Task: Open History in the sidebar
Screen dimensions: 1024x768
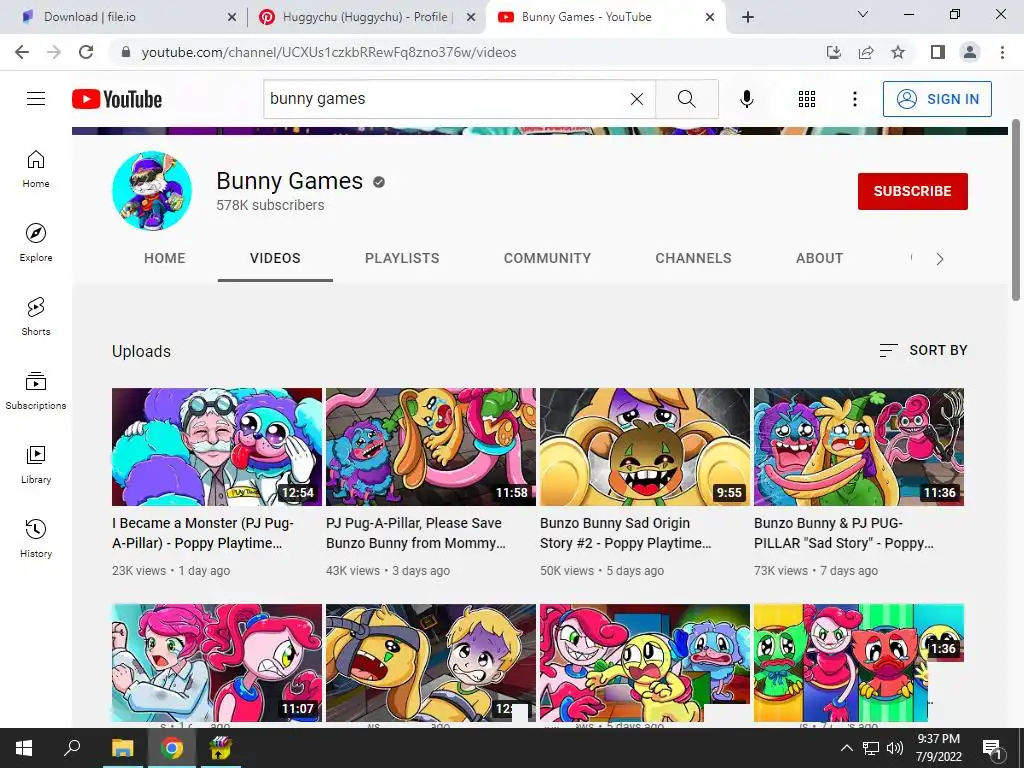Action: 36,538
